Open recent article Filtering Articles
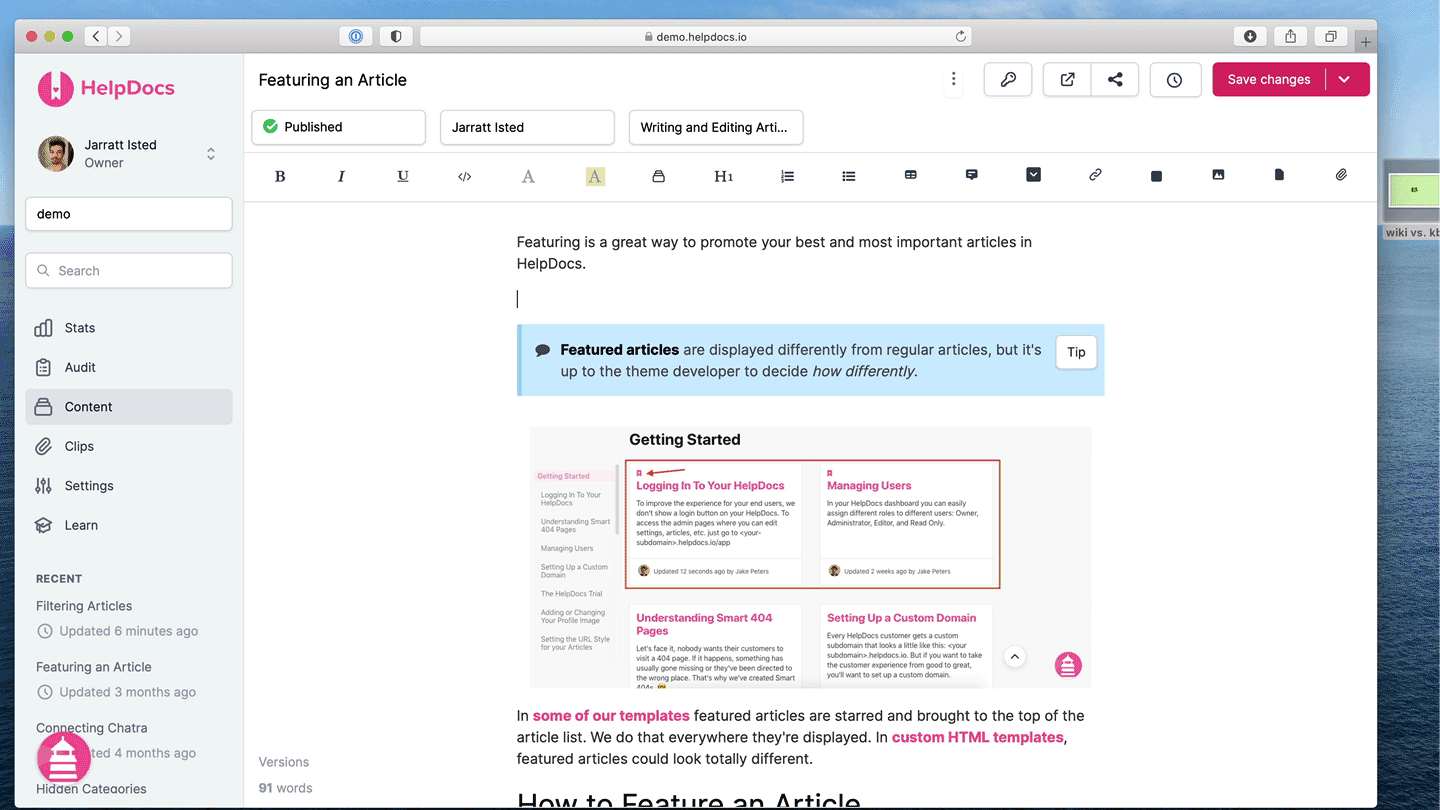 click(84, 606)
